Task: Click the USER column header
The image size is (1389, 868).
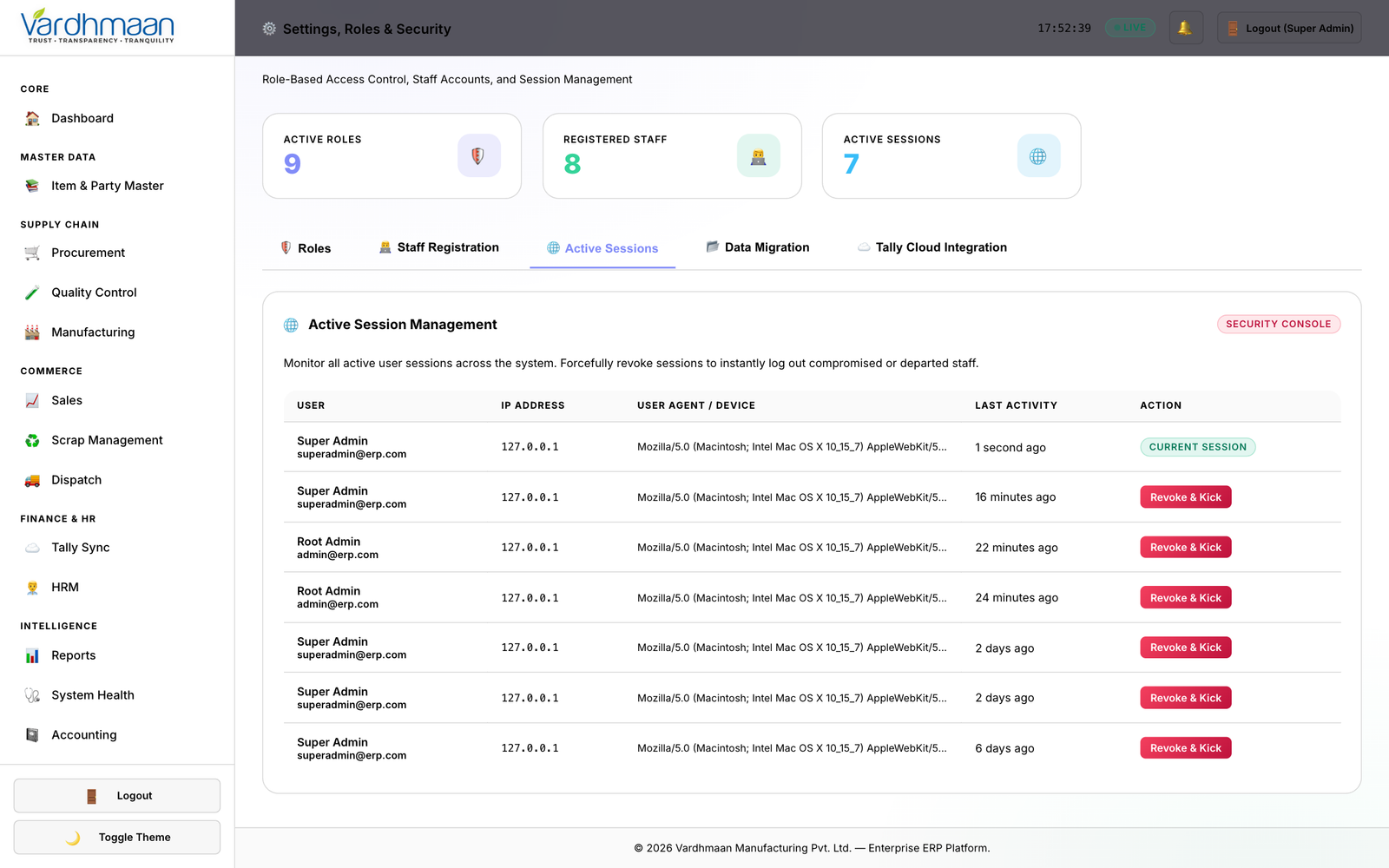Action: 311,405
